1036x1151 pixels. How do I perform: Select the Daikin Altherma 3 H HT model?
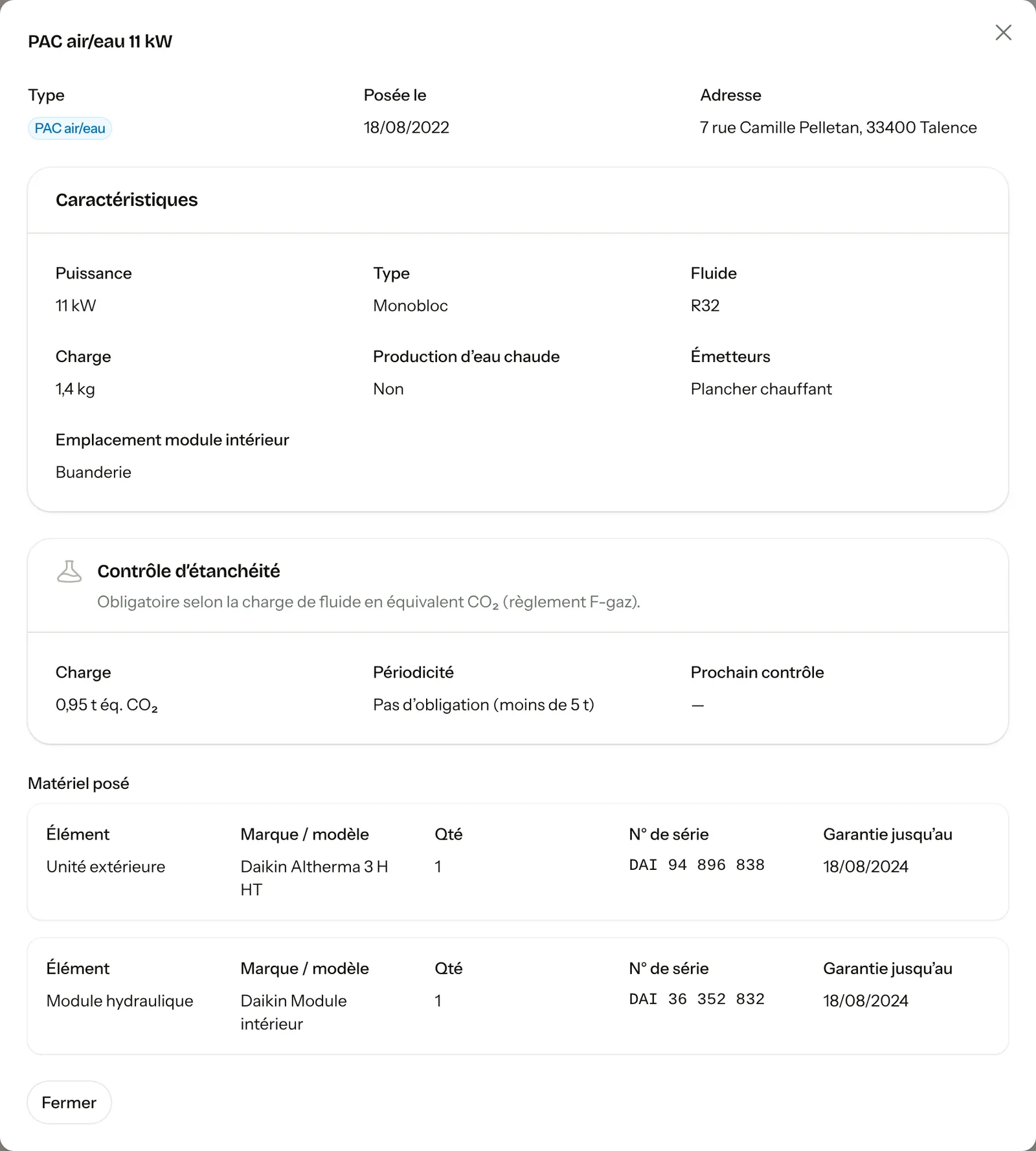[315, 878]
